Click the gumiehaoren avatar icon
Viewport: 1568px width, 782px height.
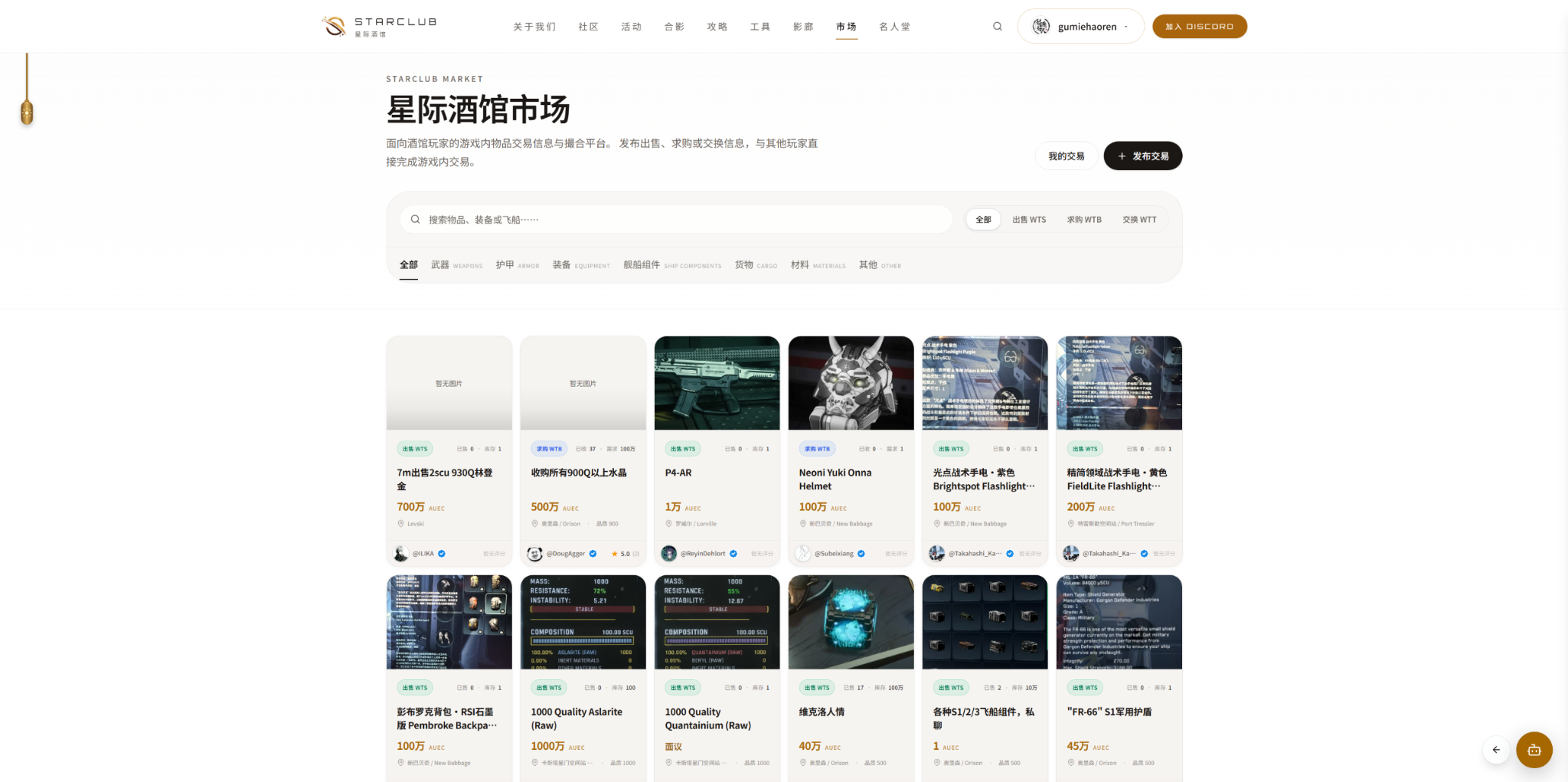click(1041, 26)
